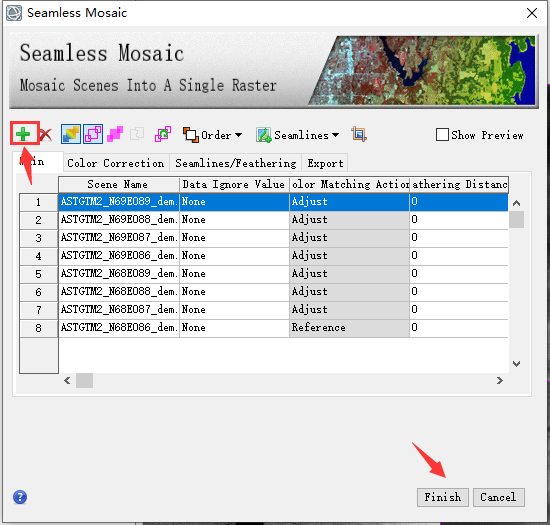Click the Adjust action cell in row 5
This screenshot has width=550, height=525.
click(x=349, y=274)
